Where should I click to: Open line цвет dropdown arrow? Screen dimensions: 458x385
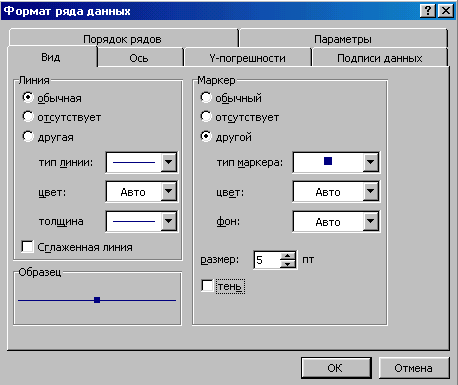(x=169, y=192)
